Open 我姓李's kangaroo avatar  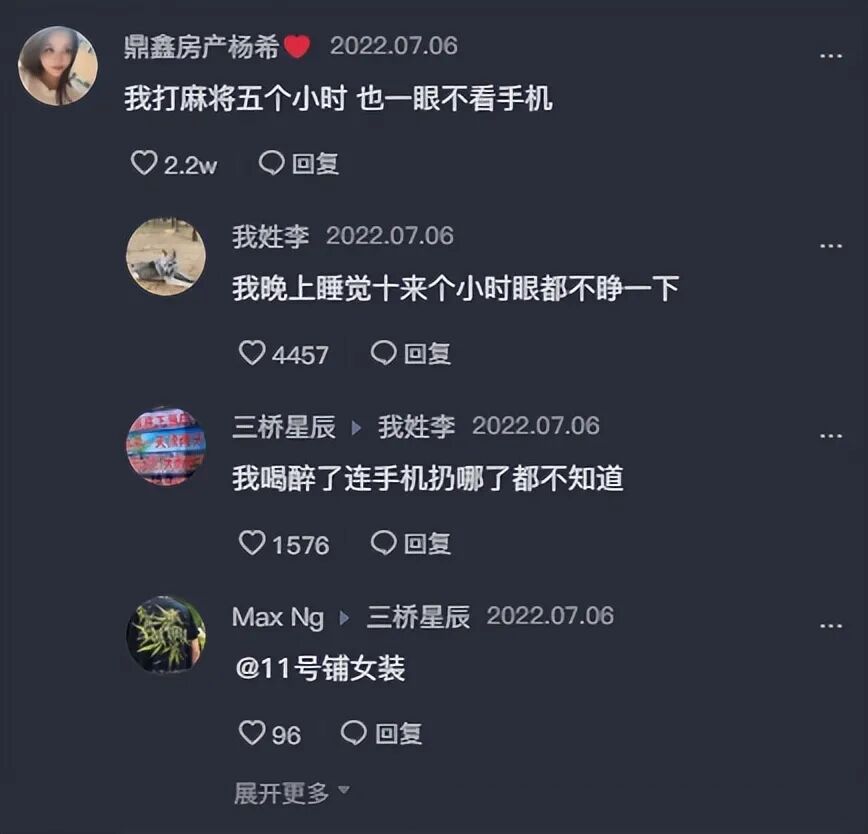coord(166,256)
